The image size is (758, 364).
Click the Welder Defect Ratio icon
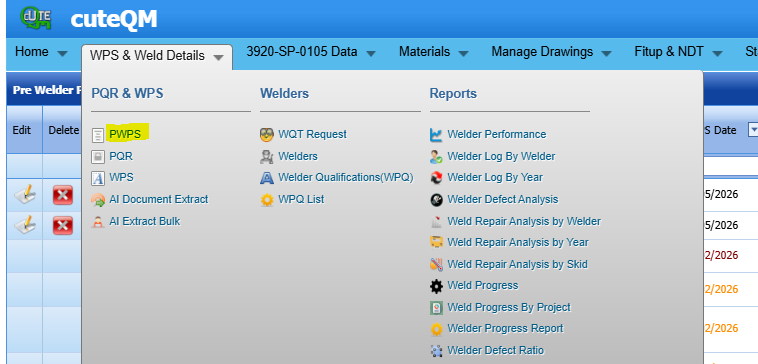pos(436,350)
